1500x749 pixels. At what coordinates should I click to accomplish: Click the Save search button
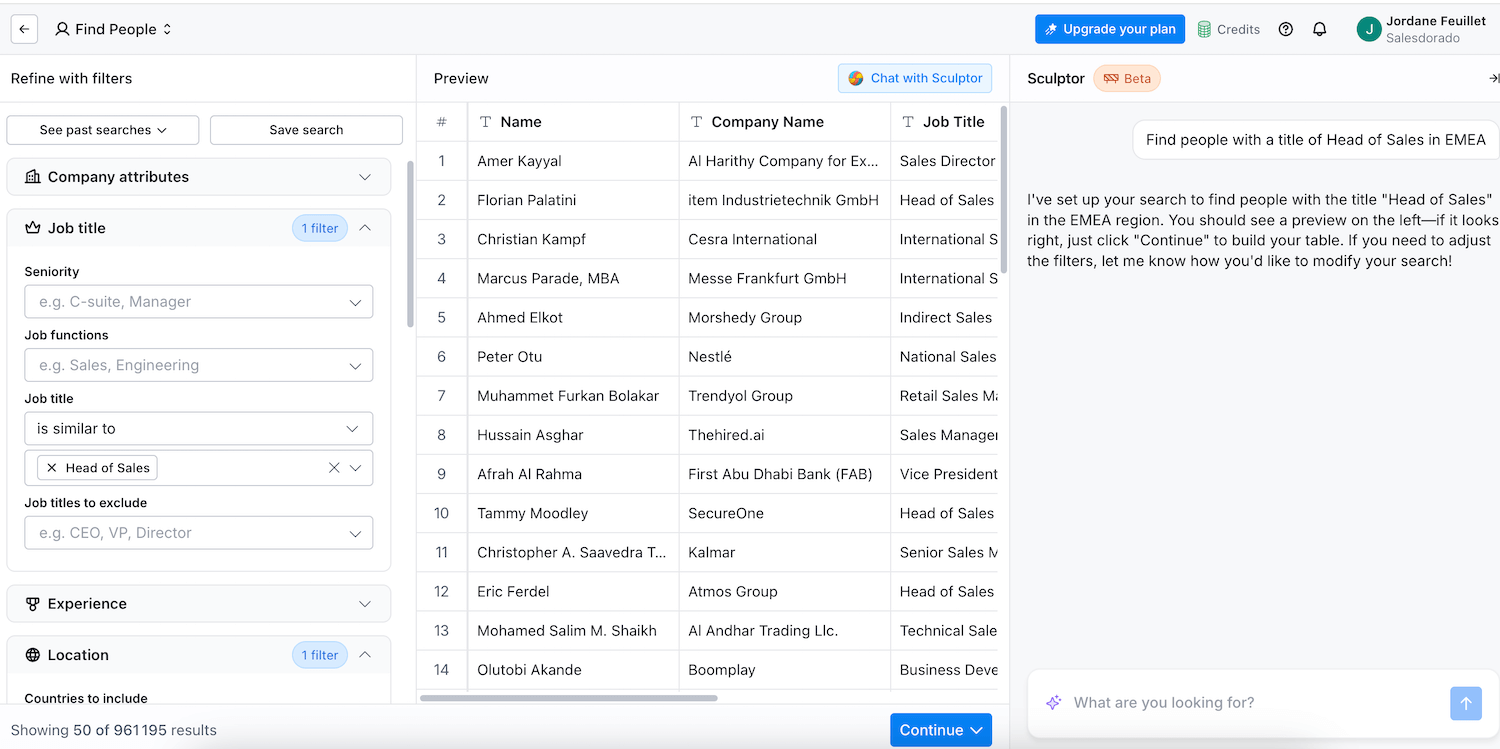[306, 130]
